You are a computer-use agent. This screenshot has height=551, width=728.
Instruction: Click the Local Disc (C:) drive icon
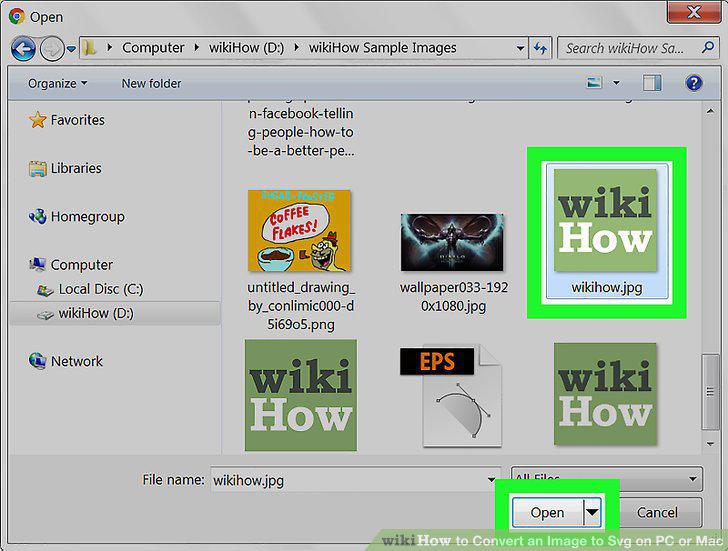45,290
